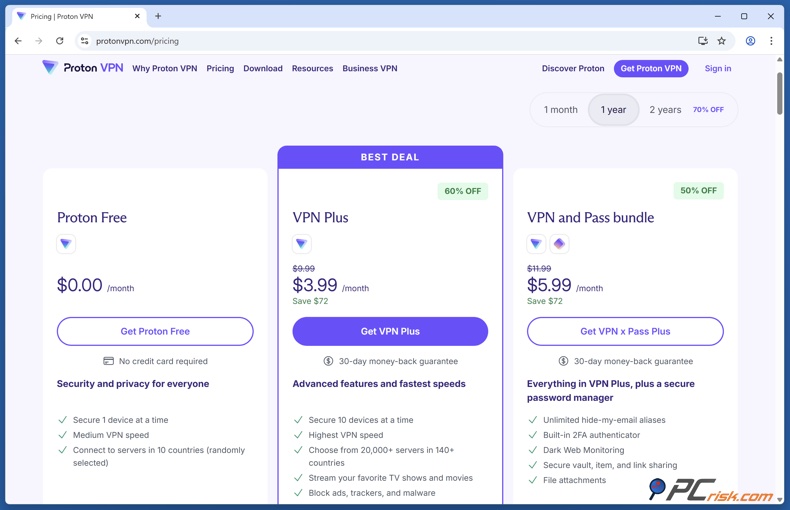Click the struck-through $11.99 price

pos(539,269)
